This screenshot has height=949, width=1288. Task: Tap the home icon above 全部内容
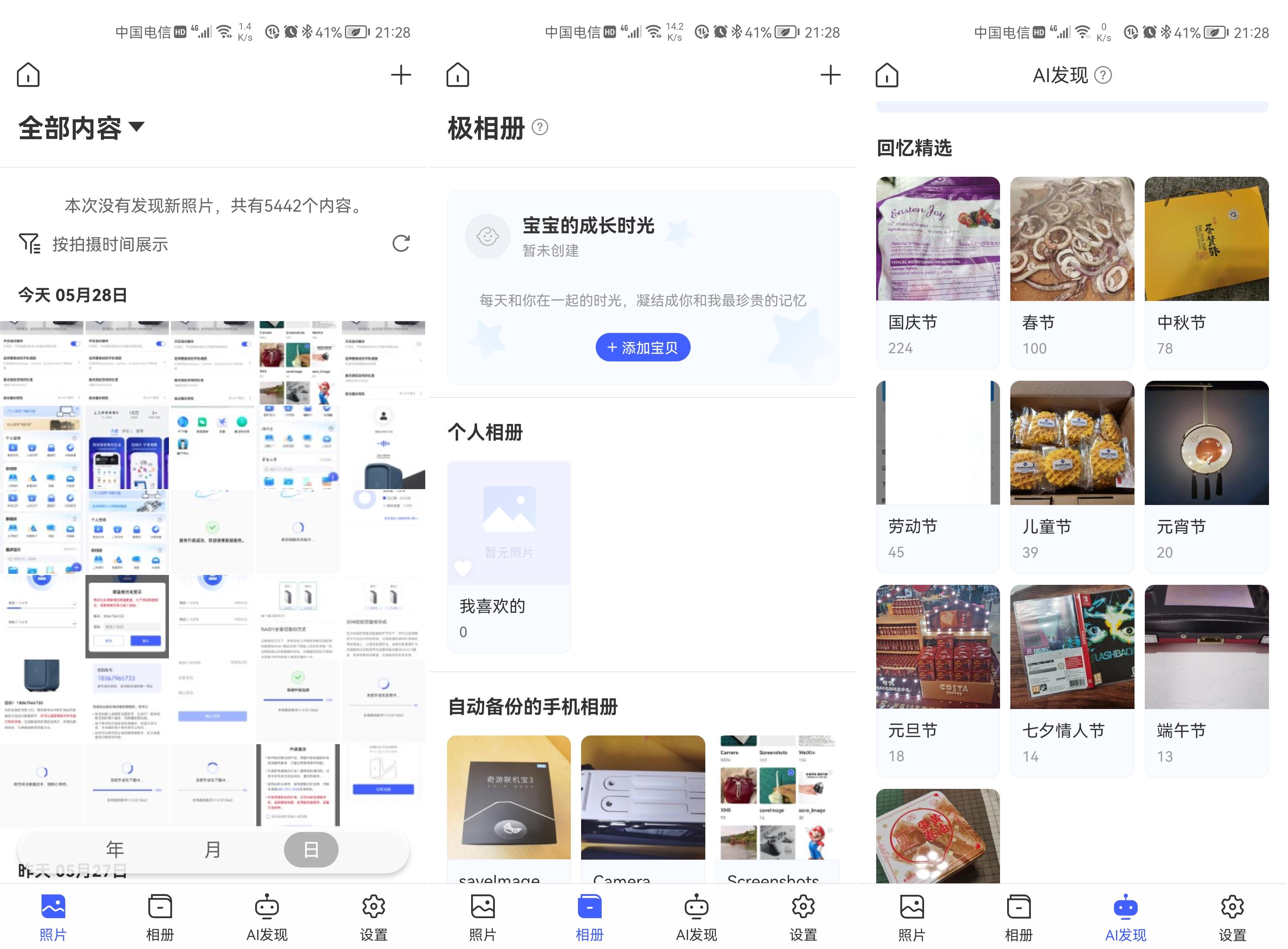pos(28,75)
